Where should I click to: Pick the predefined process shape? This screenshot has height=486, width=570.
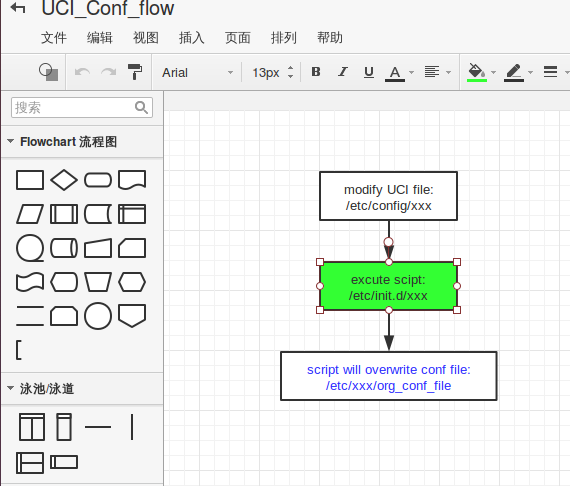64,214
